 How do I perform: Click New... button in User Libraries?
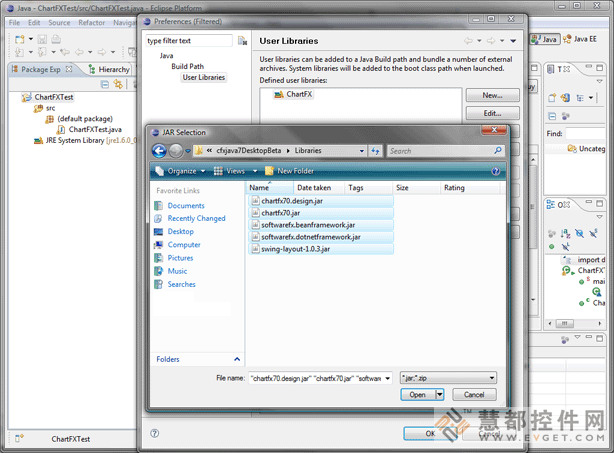(493, 95)
